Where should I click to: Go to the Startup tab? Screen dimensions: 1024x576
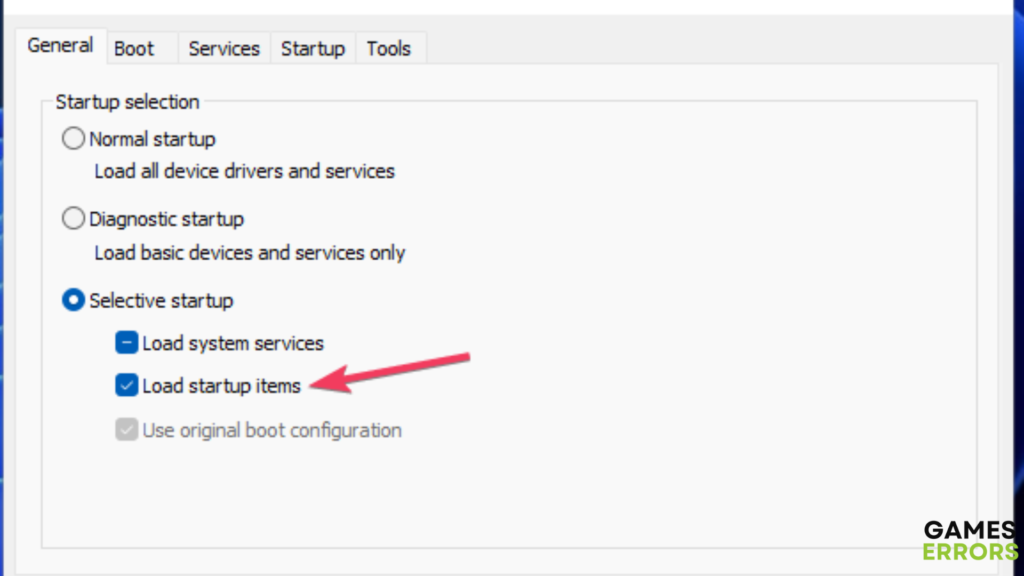point(312,48)
